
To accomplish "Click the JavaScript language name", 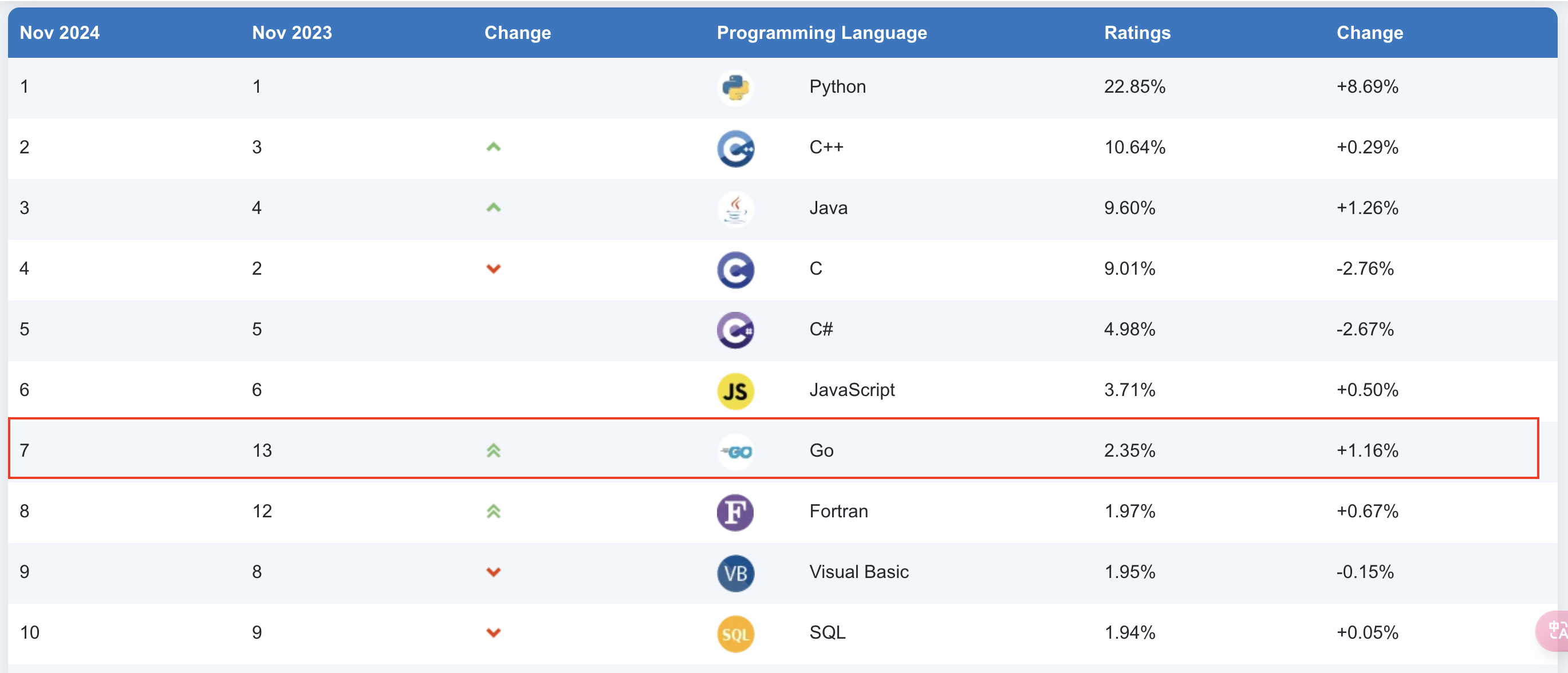I will (852, 390).
